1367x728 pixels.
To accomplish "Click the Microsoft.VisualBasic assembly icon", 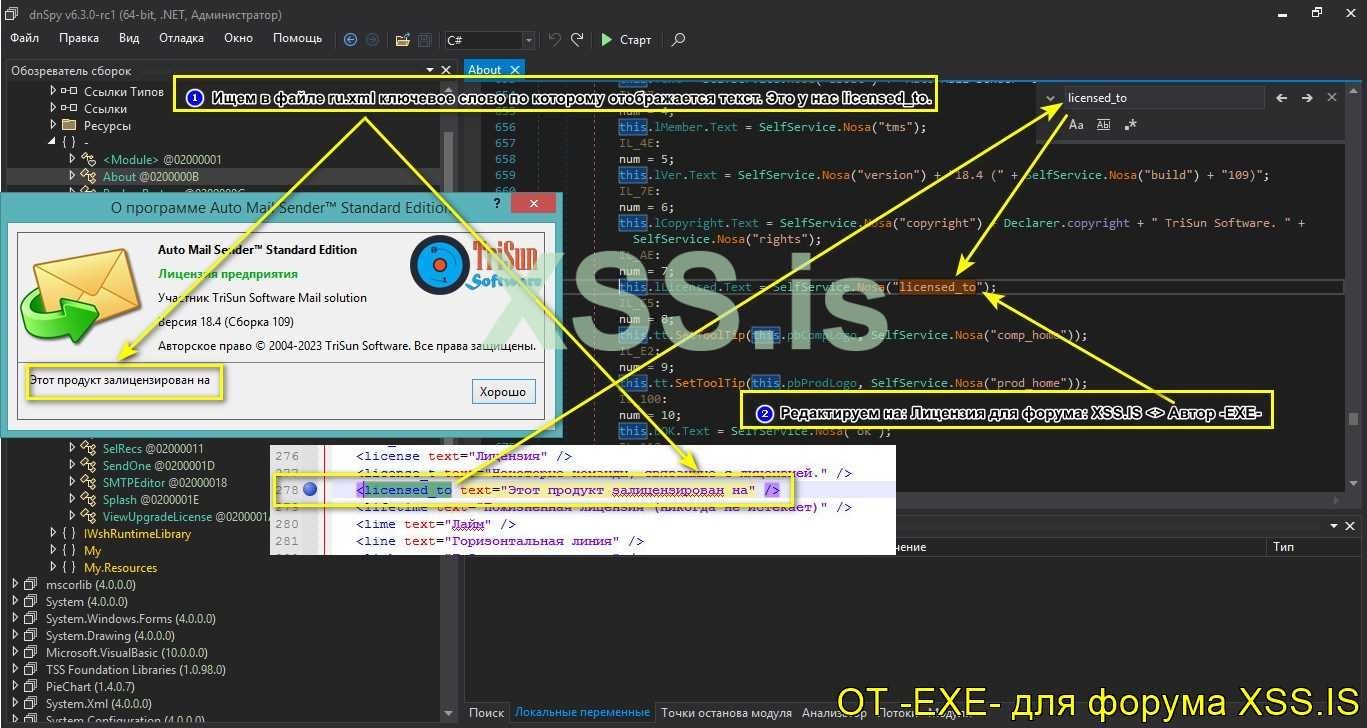I will [33, 652].
